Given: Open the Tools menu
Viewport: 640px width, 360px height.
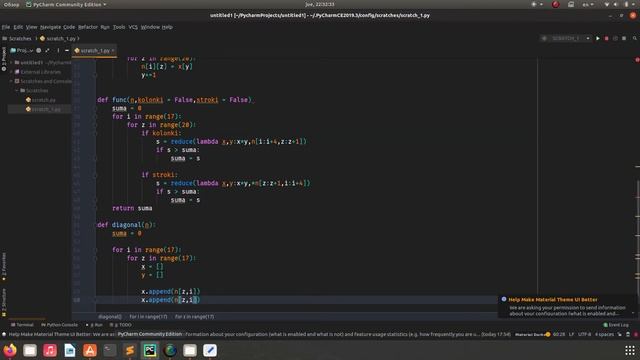Looking at the screenshot, I should point(119,27).
